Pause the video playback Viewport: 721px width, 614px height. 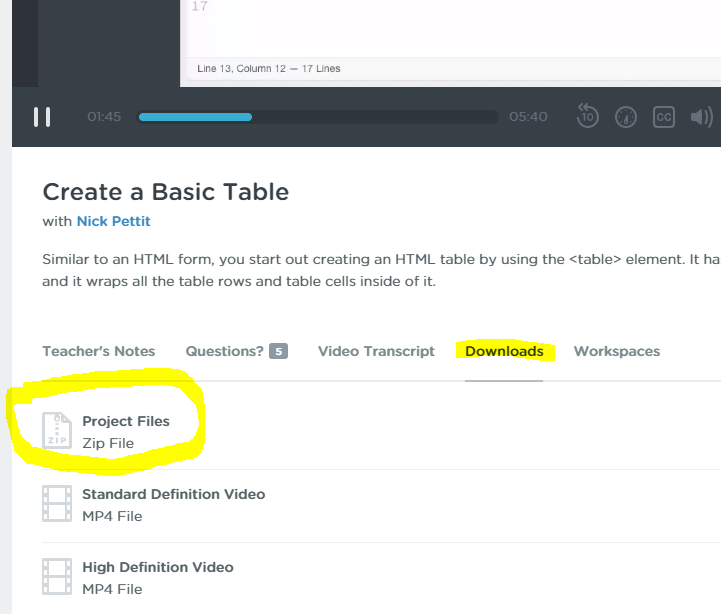[x=42, y=117]
